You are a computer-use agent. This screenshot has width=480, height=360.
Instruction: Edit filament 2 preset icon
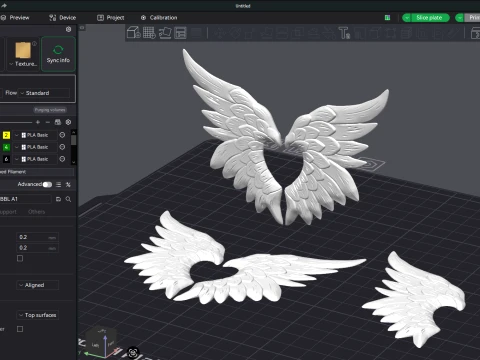[x=62, y=135]
